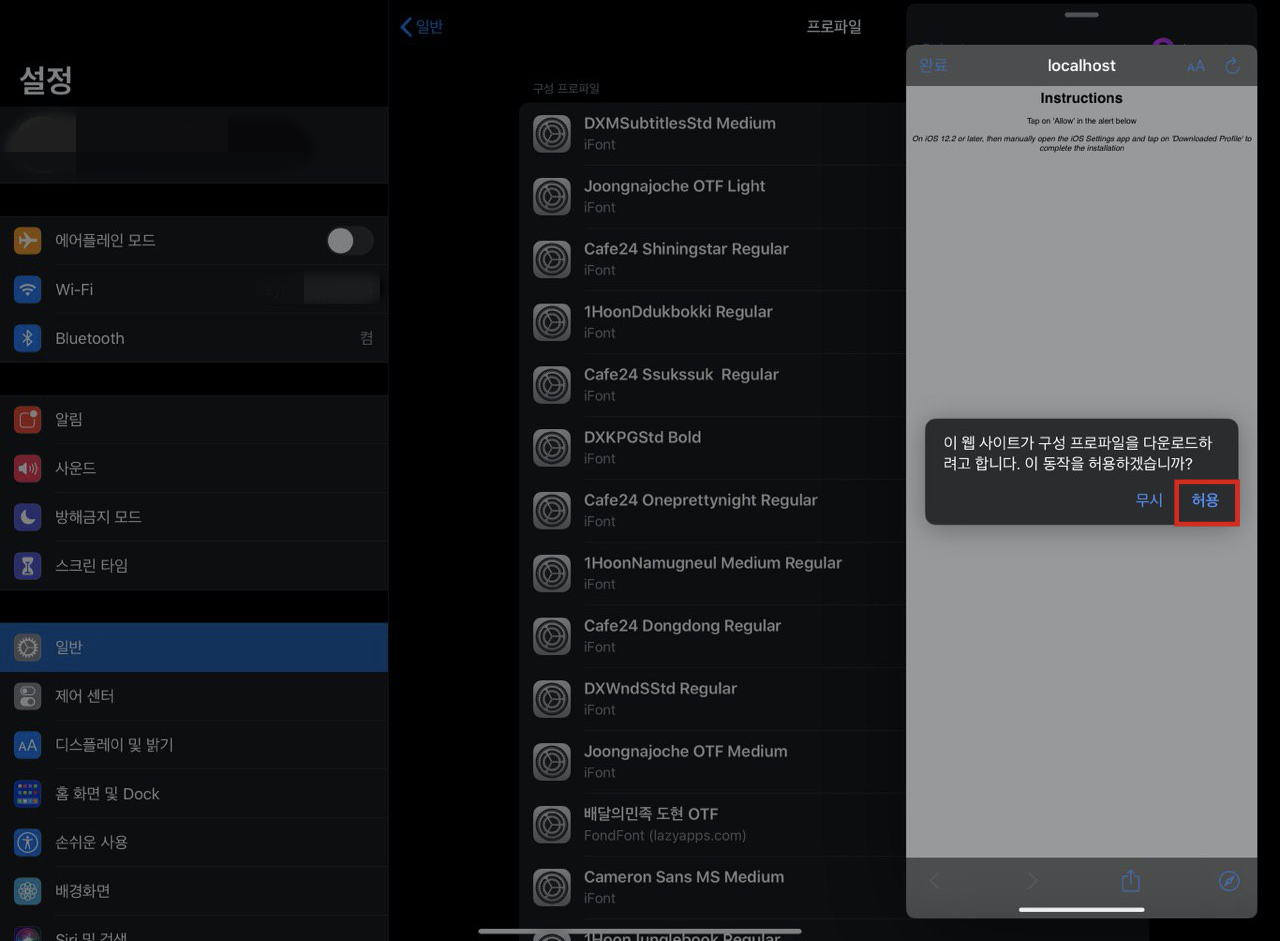The image size is (1280, 941).
Task: Open the 방해금지 모드 settings row
Action: pyautogui.click(x=194, y=517)
